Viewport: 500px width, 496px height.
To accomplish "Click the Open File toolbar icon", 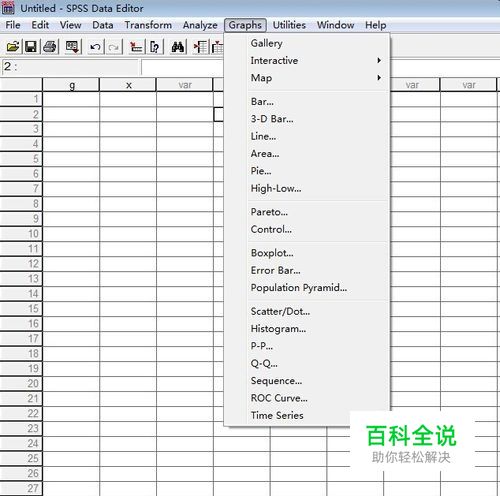I will (x=13, y=46).
